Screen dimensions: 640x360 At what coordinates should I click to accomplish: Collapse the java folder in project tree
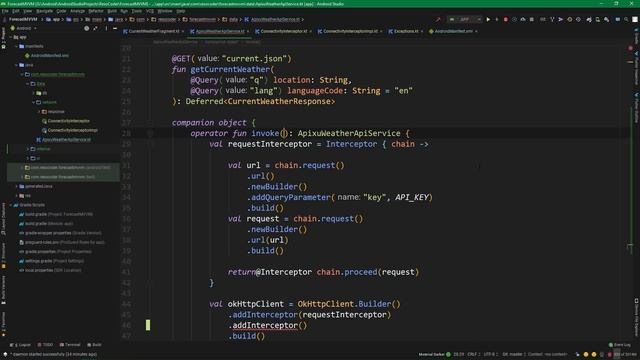pos(16,65)
